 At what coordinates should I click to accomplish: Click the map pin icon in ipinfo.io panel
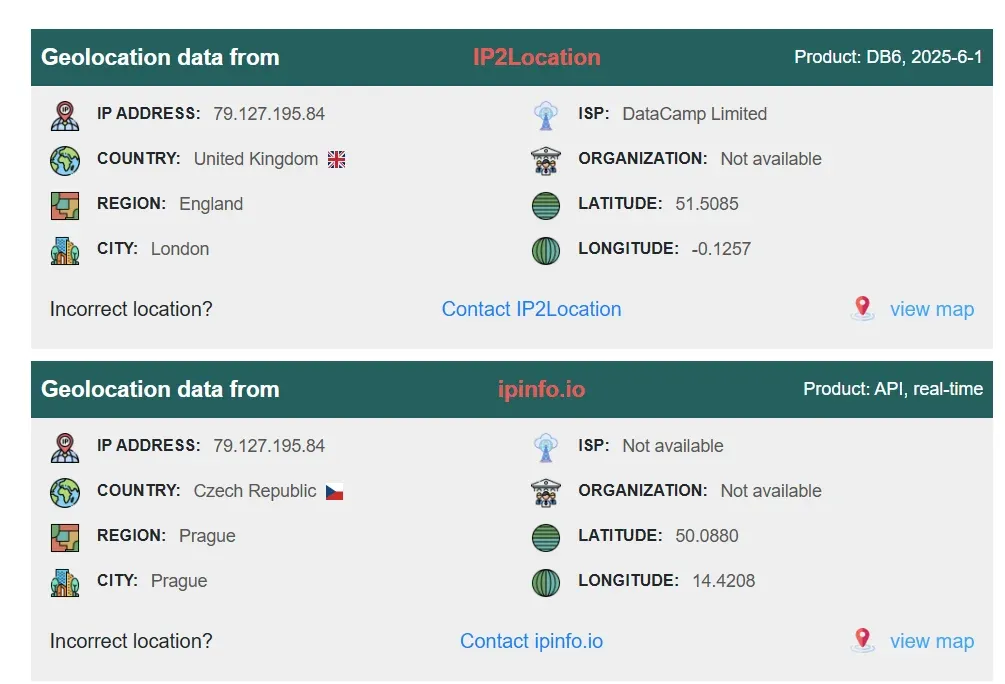pos(863,640)
